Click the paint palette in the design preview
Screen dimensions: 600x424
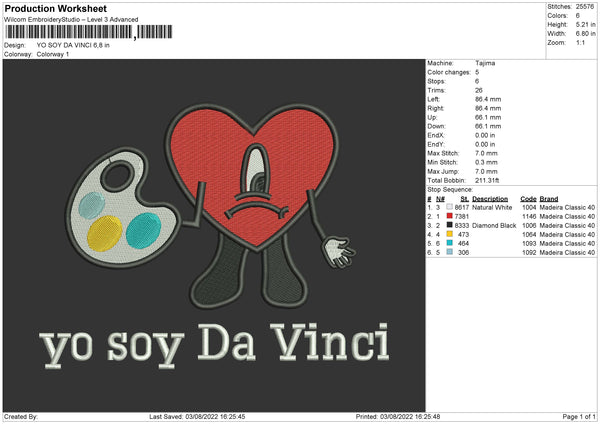pyautogui.click(x=122, y=208)
